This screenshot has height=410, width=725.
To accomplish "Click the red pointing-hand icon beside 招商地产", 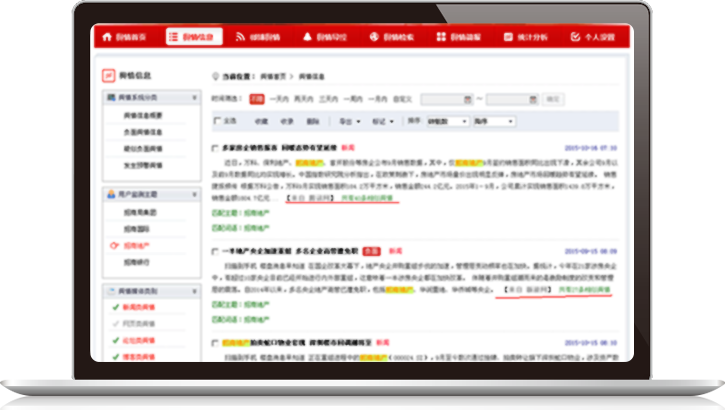I will click(114, 245).
